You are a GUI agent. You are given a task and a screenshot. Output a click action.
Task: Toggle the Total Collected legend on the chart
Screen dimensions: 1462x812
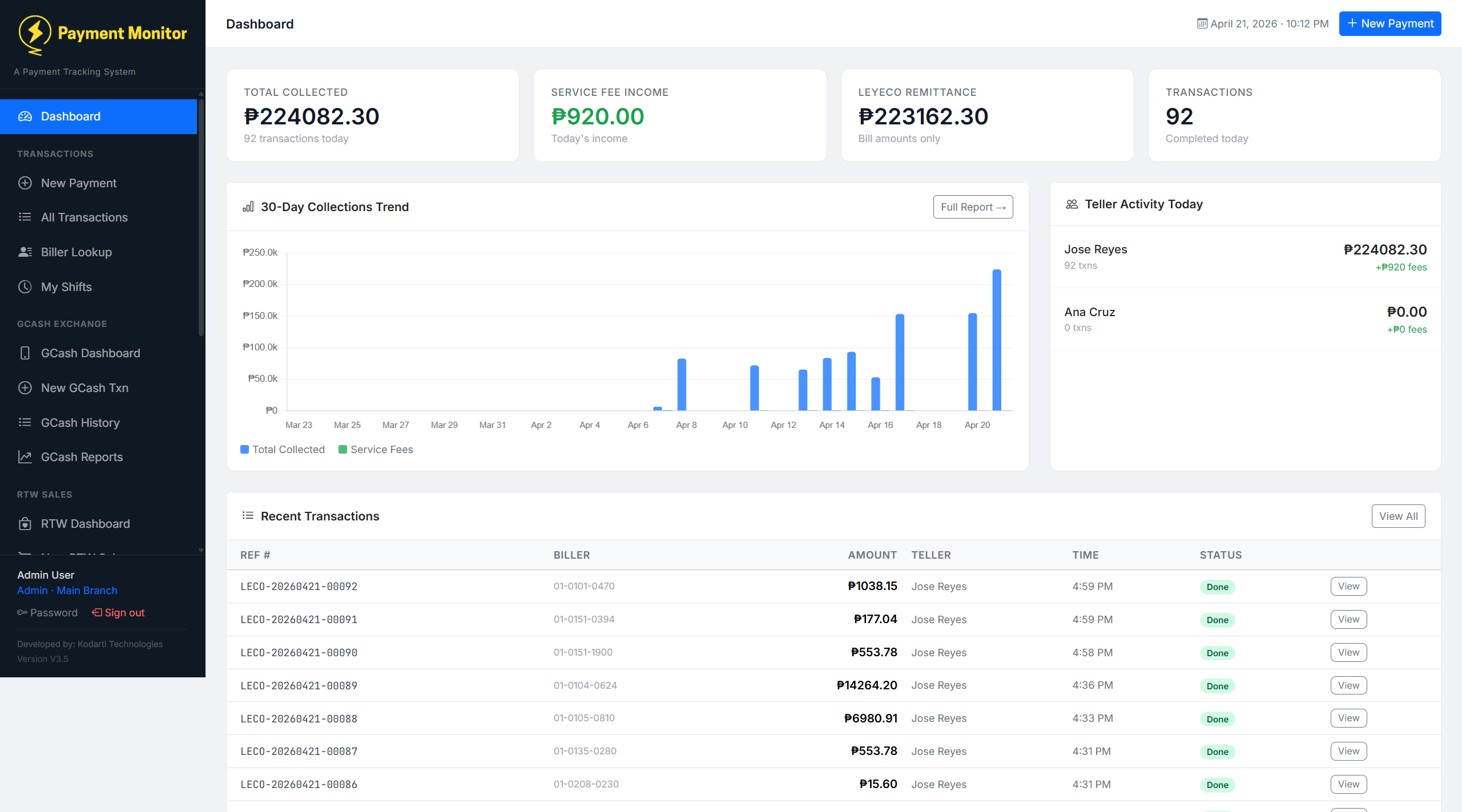click(x=283, y=449)
